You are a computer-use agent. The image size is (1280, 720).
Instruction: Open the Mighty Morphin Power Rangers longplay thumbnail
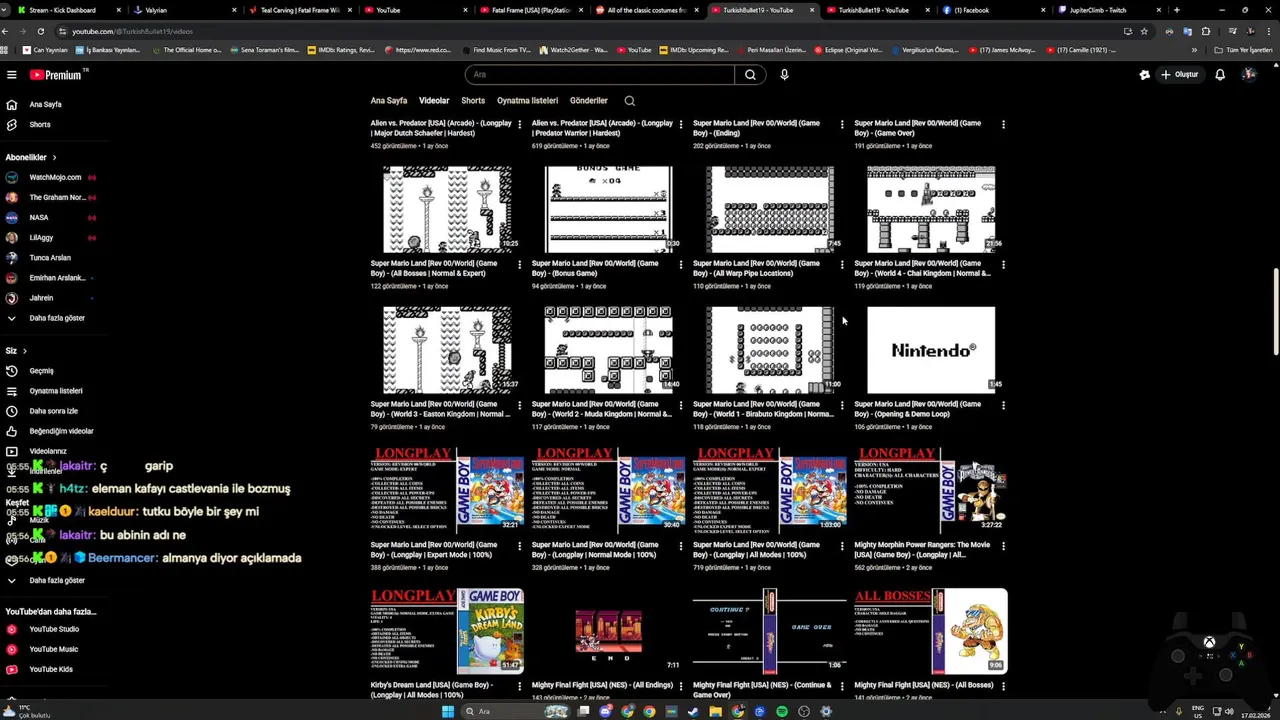[931, 490]
